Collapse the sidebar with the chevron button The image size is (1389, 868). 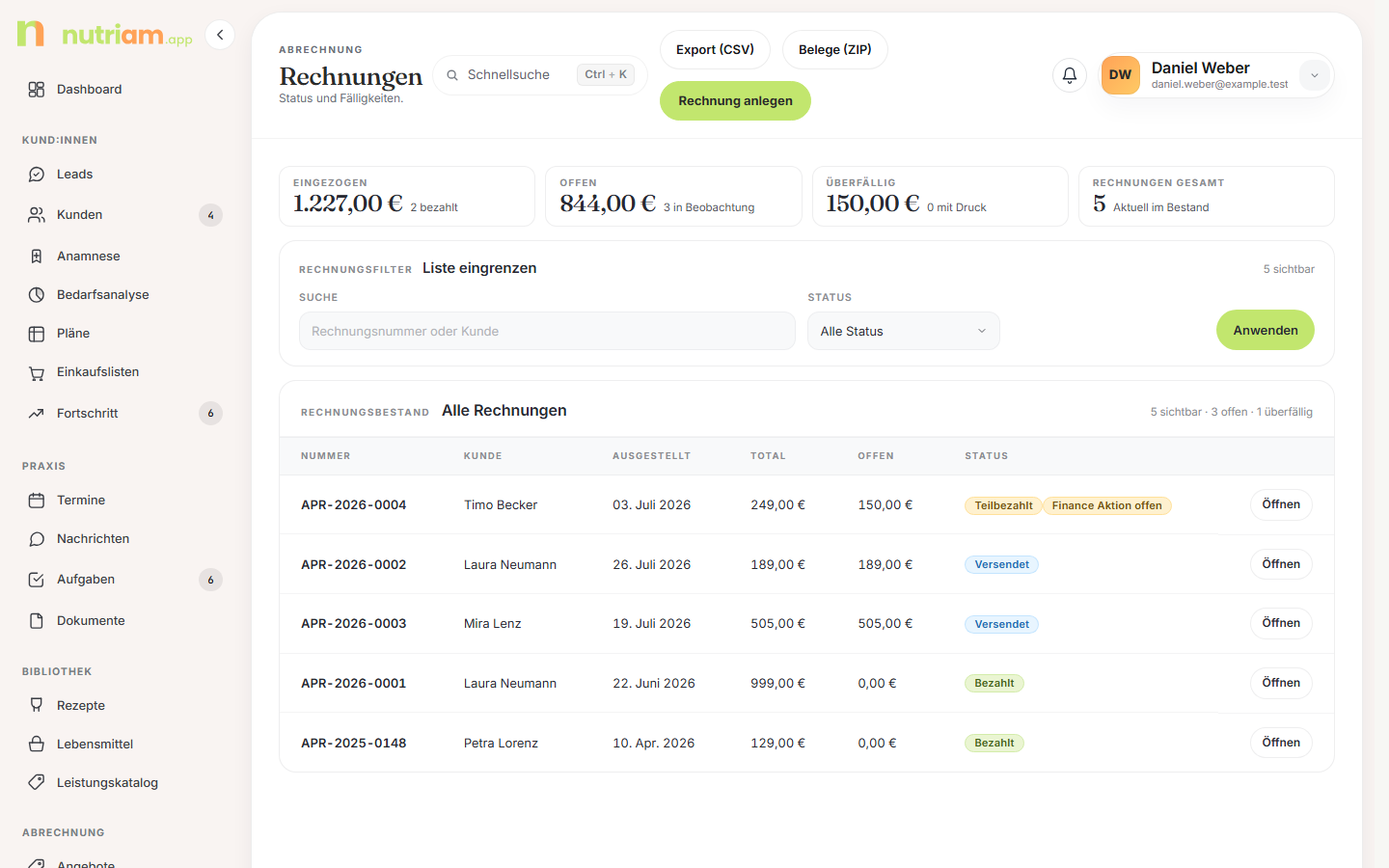[x=220, y=35]
